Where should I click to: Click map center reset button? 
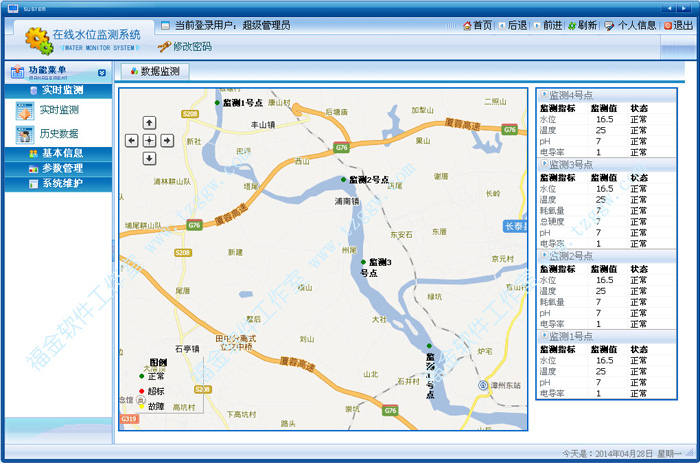pos(149,141)
